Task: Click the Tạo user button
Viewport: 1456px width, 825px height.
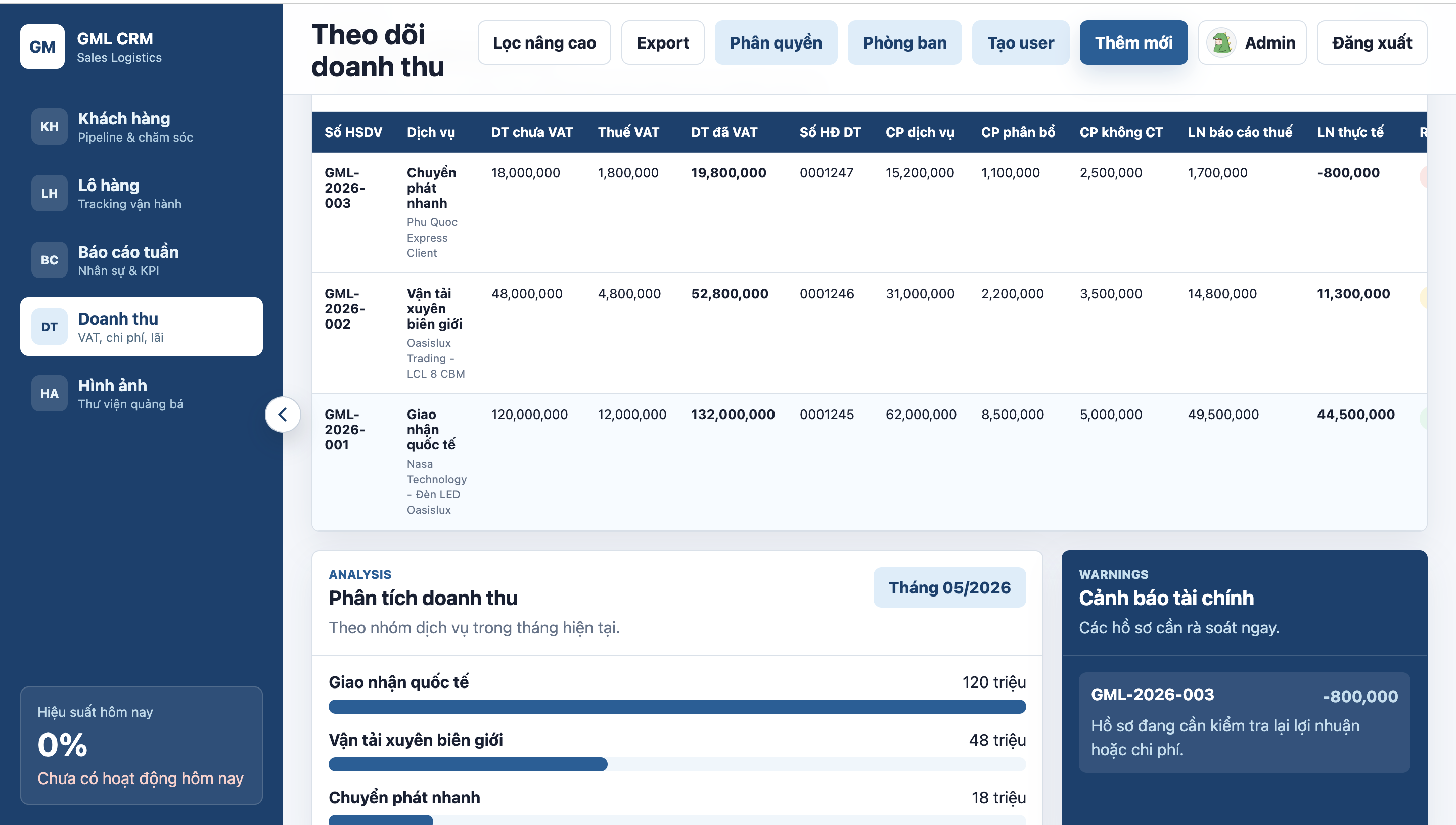Action: pyautogui.click(x=1020, y=42)
